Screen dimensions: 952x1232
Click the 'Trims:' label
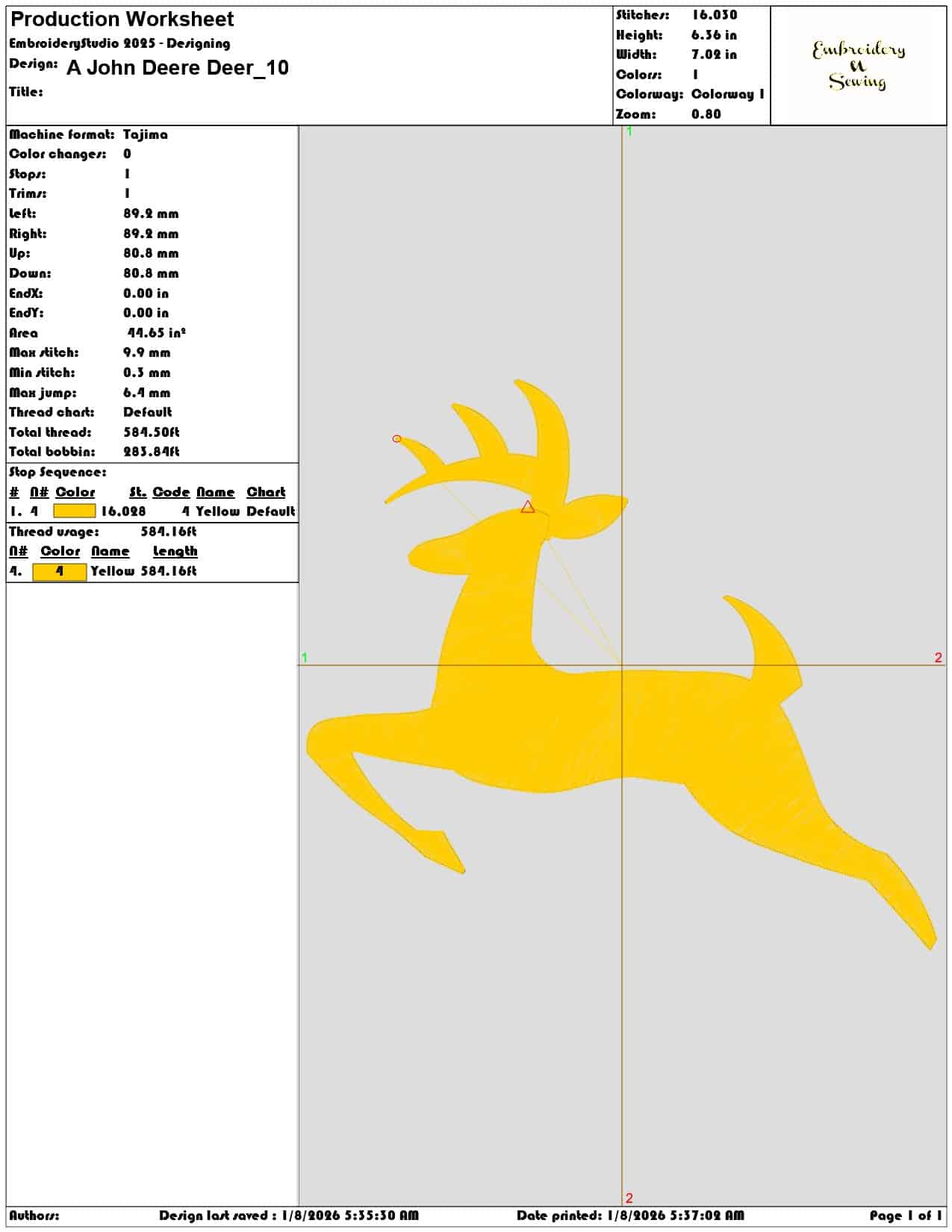coord(28,193)
